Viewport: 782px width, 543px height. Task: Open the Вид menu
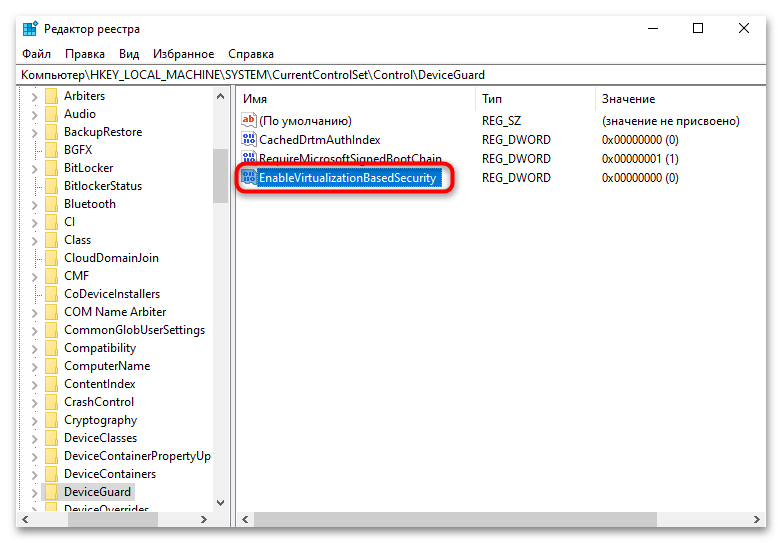tap(129, 54)
